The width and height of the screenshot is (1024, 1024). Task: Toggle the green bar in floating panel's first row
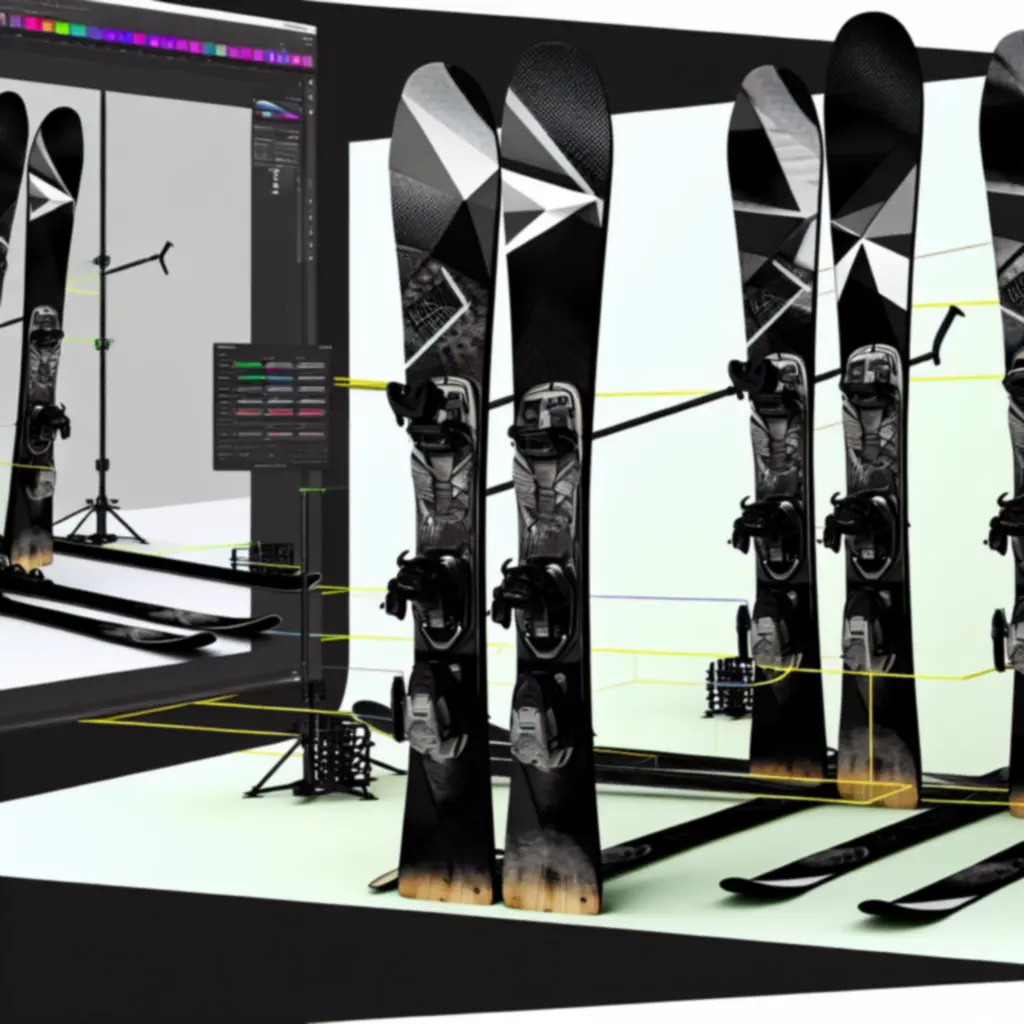[x=248, y=365]
